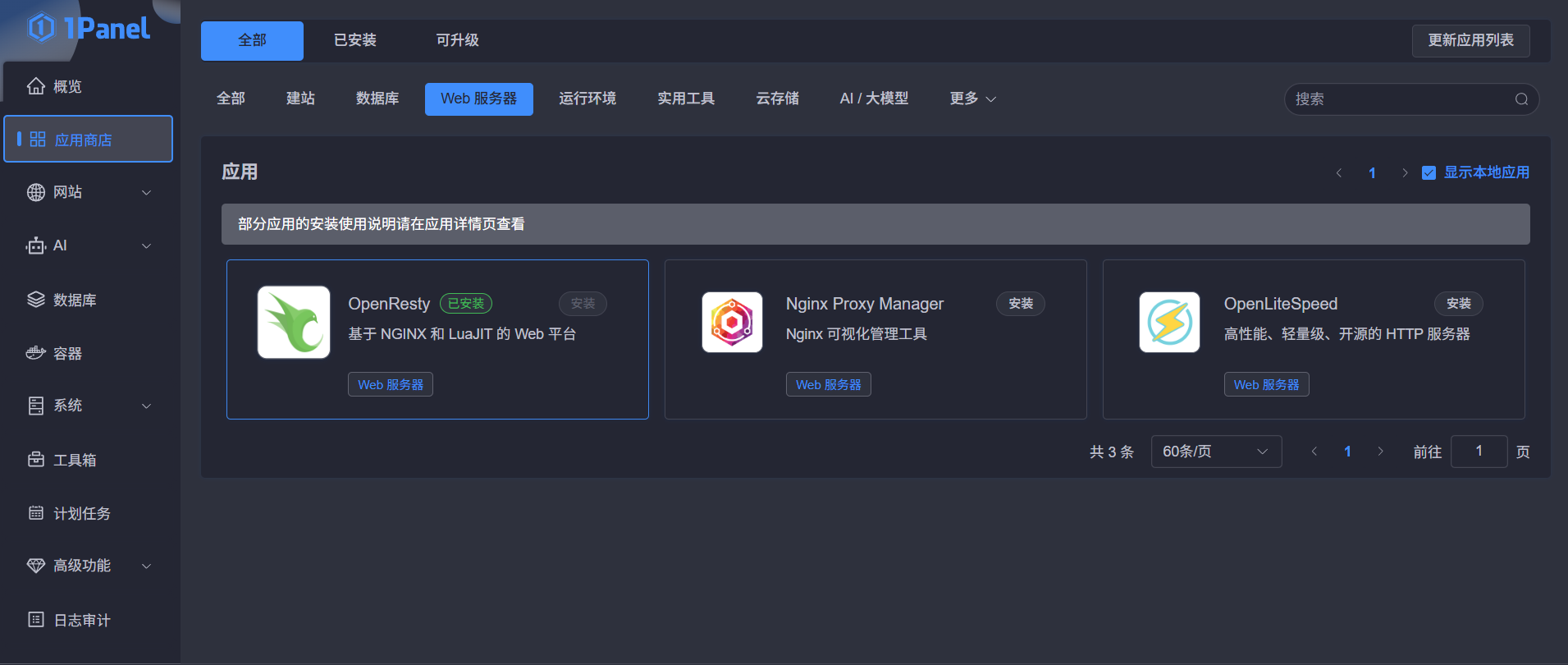
Task: Click the 更新应用列表 button
Action: tap(1470, 40)
